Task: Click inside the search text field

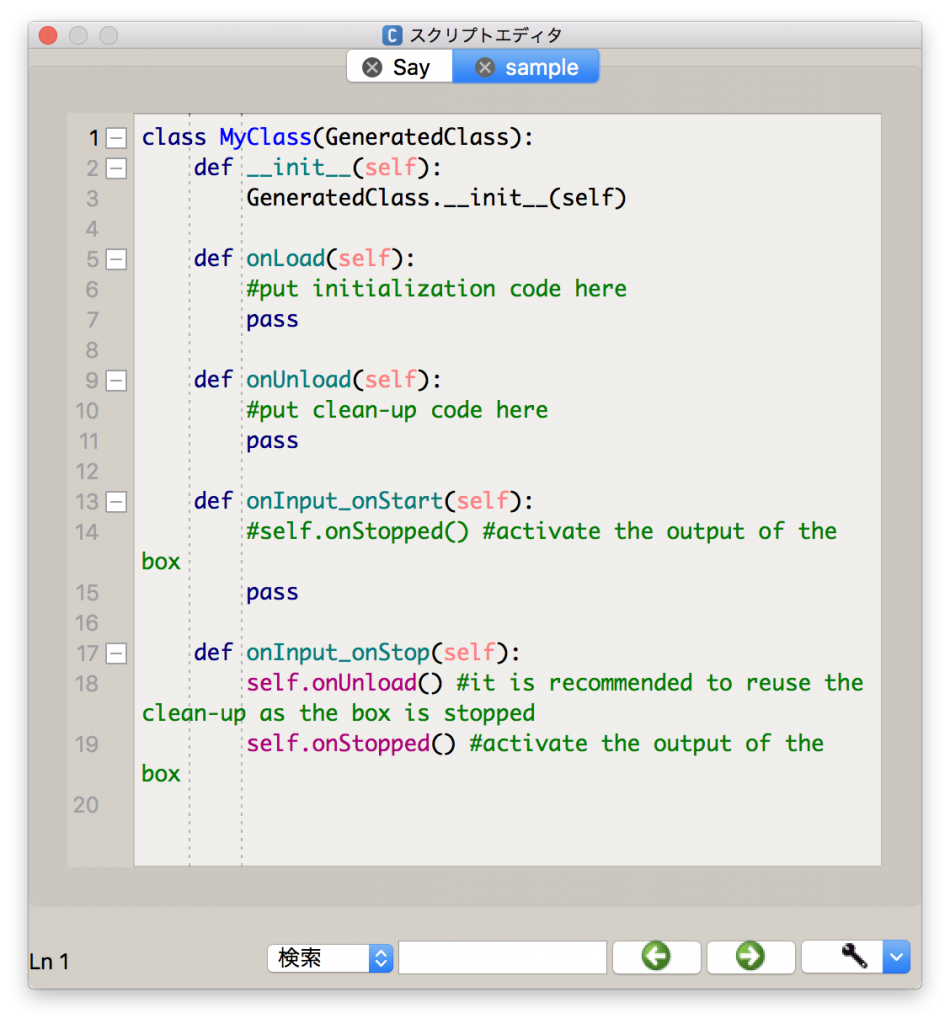Action: click(503, 957)
